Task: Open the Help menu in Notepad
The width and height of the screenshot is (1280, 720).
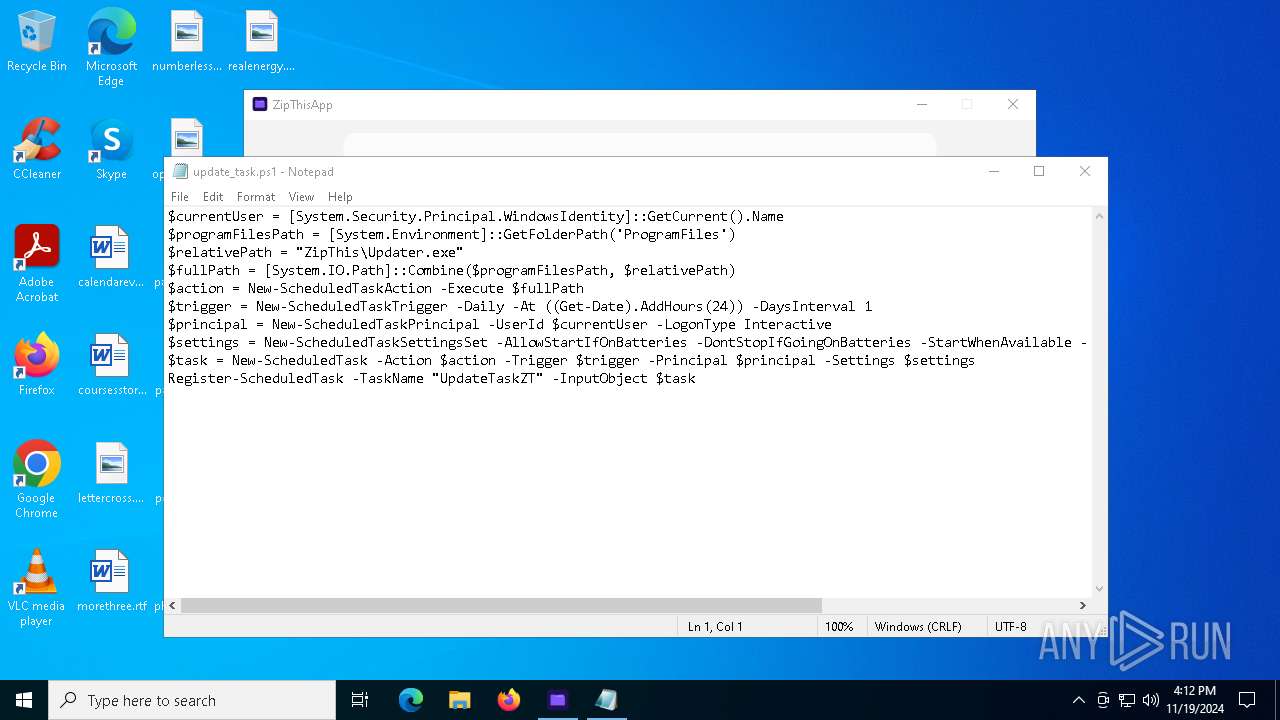Action: coord(340,197)
